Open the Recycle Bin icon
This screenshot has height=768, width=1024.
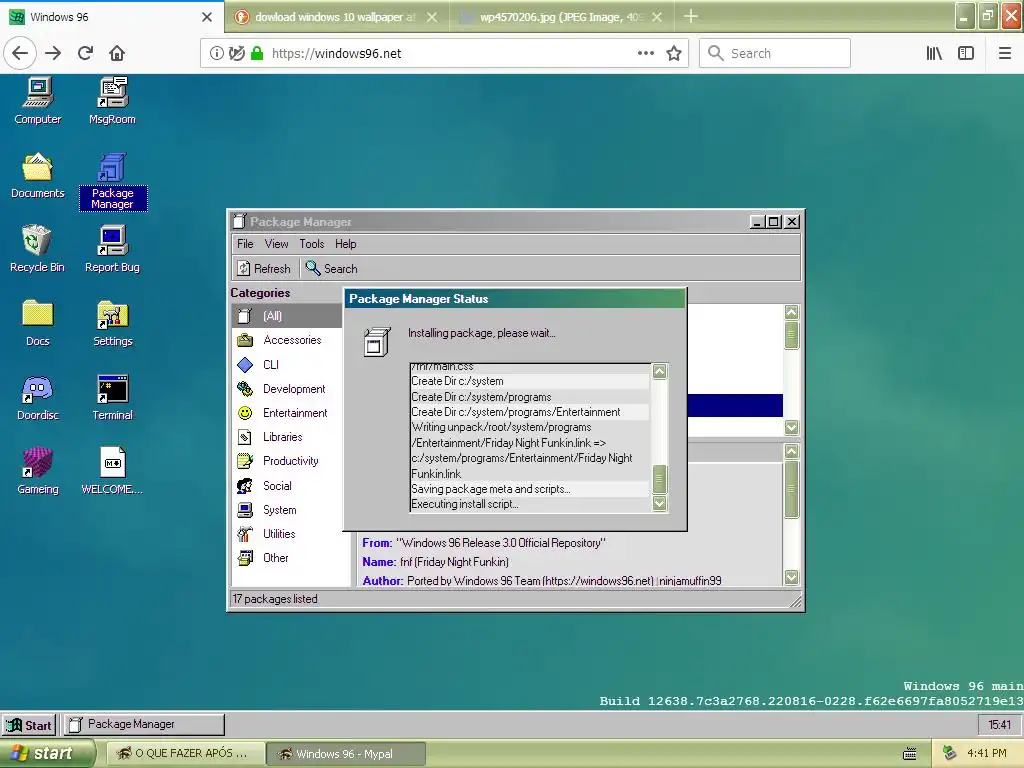coord(37,249)
